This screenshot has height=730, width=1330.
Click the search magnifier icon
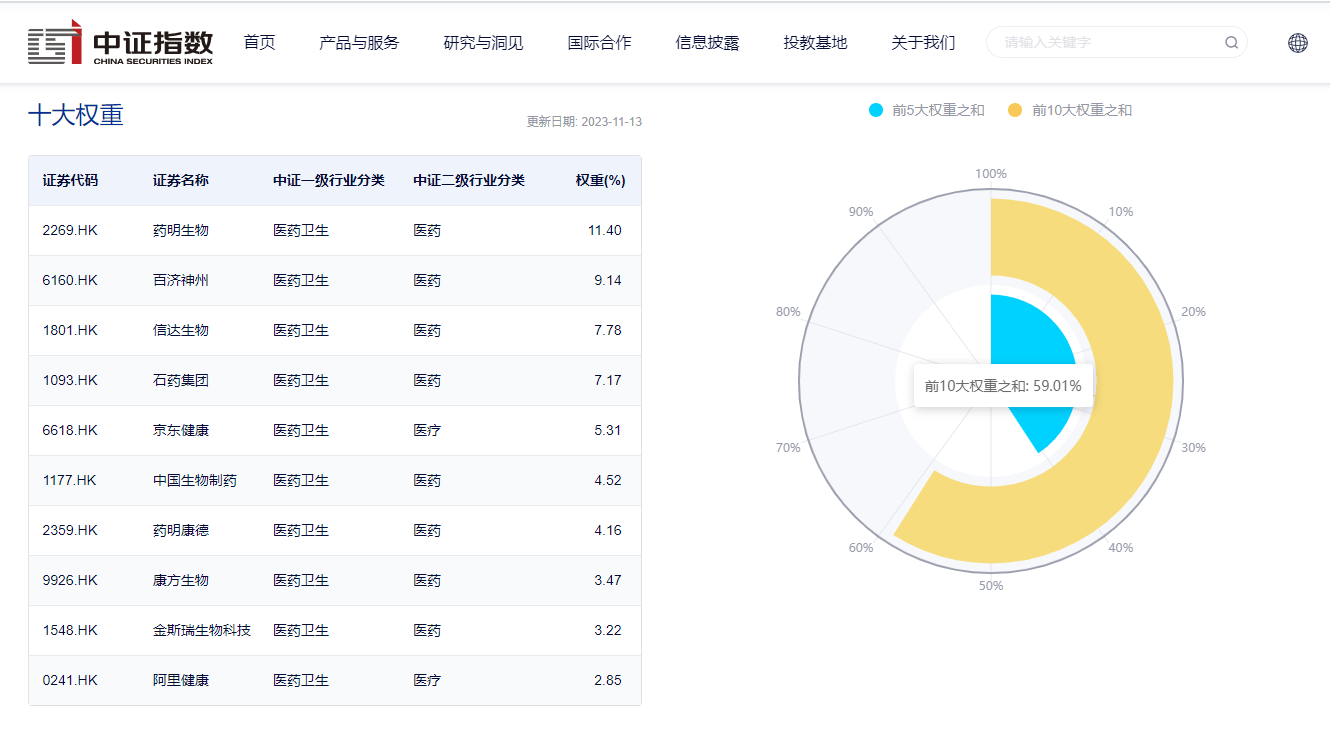click(x=1231, y=43)
